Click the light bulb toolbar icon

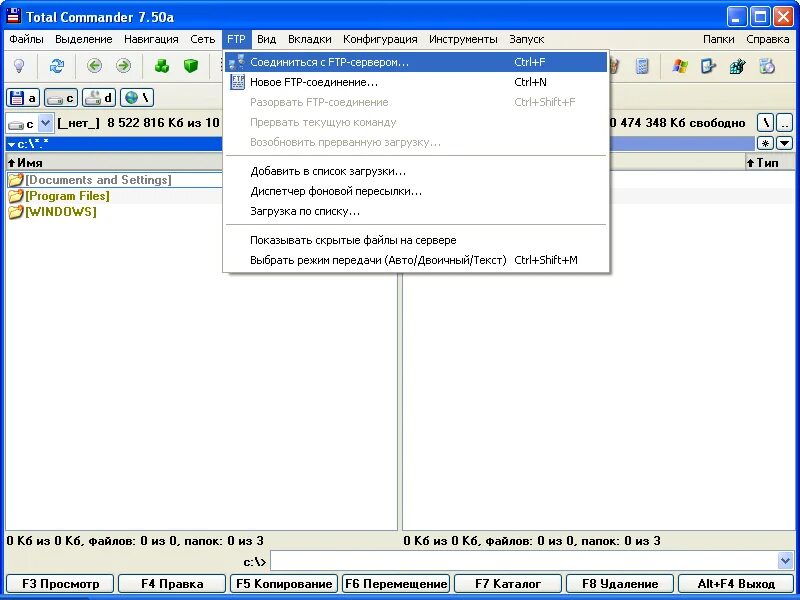(x=19, y=66)
